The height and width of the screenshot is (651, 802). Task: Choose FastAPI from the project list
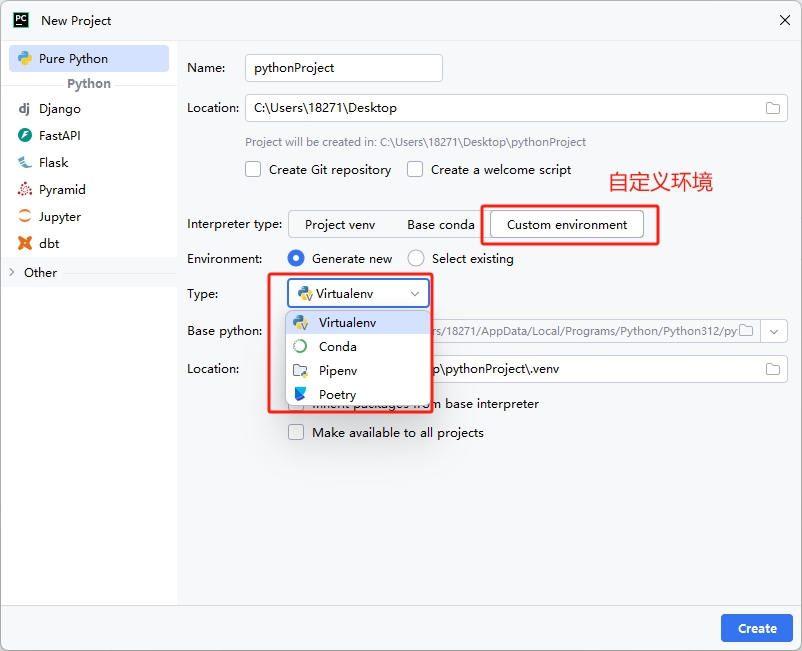coord(59,135)
